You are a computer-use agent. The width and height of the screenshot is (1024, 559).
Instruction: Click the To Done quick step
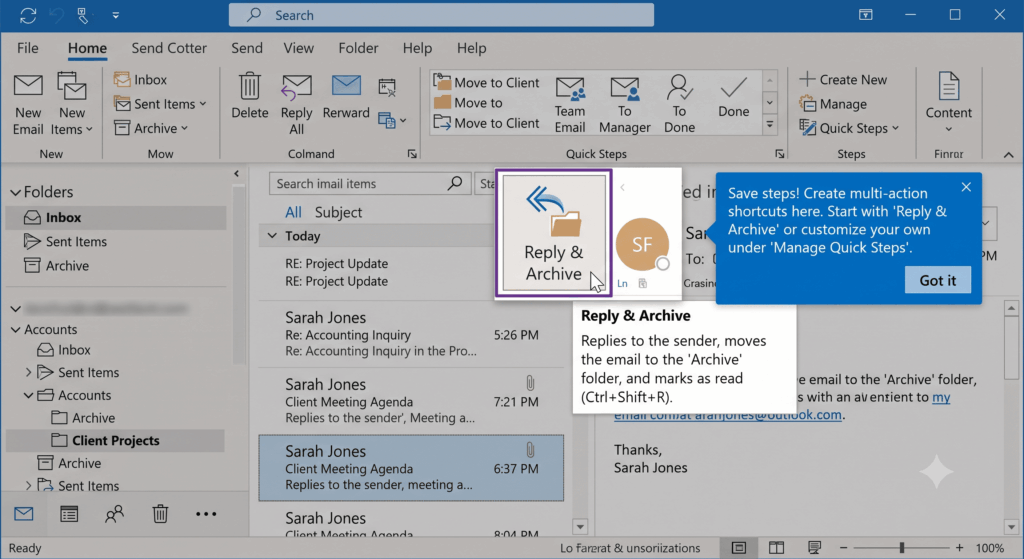[x=679, y=104]
